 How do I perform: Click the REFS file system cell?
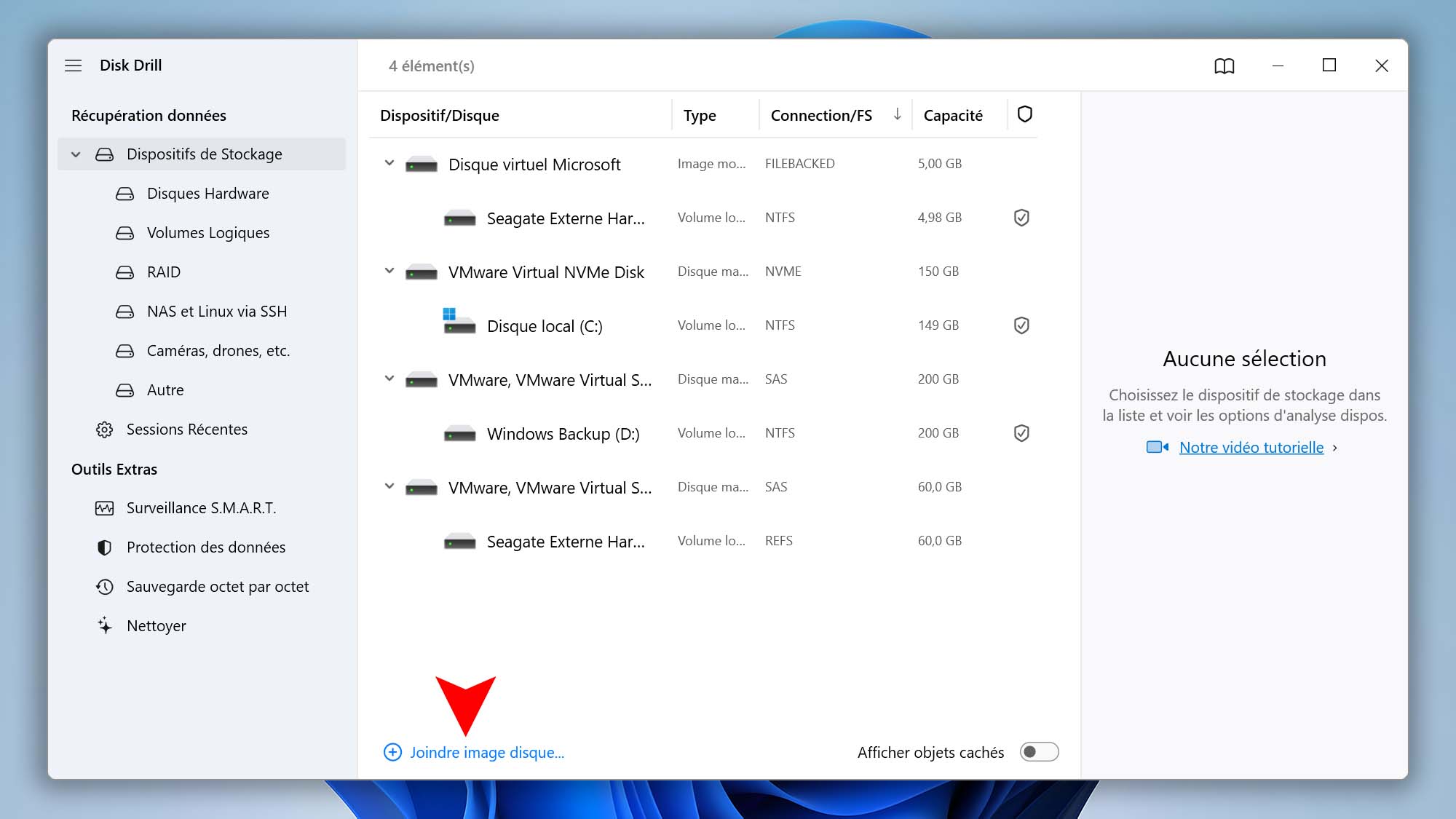pyautogui.click(x=778, y=541)
